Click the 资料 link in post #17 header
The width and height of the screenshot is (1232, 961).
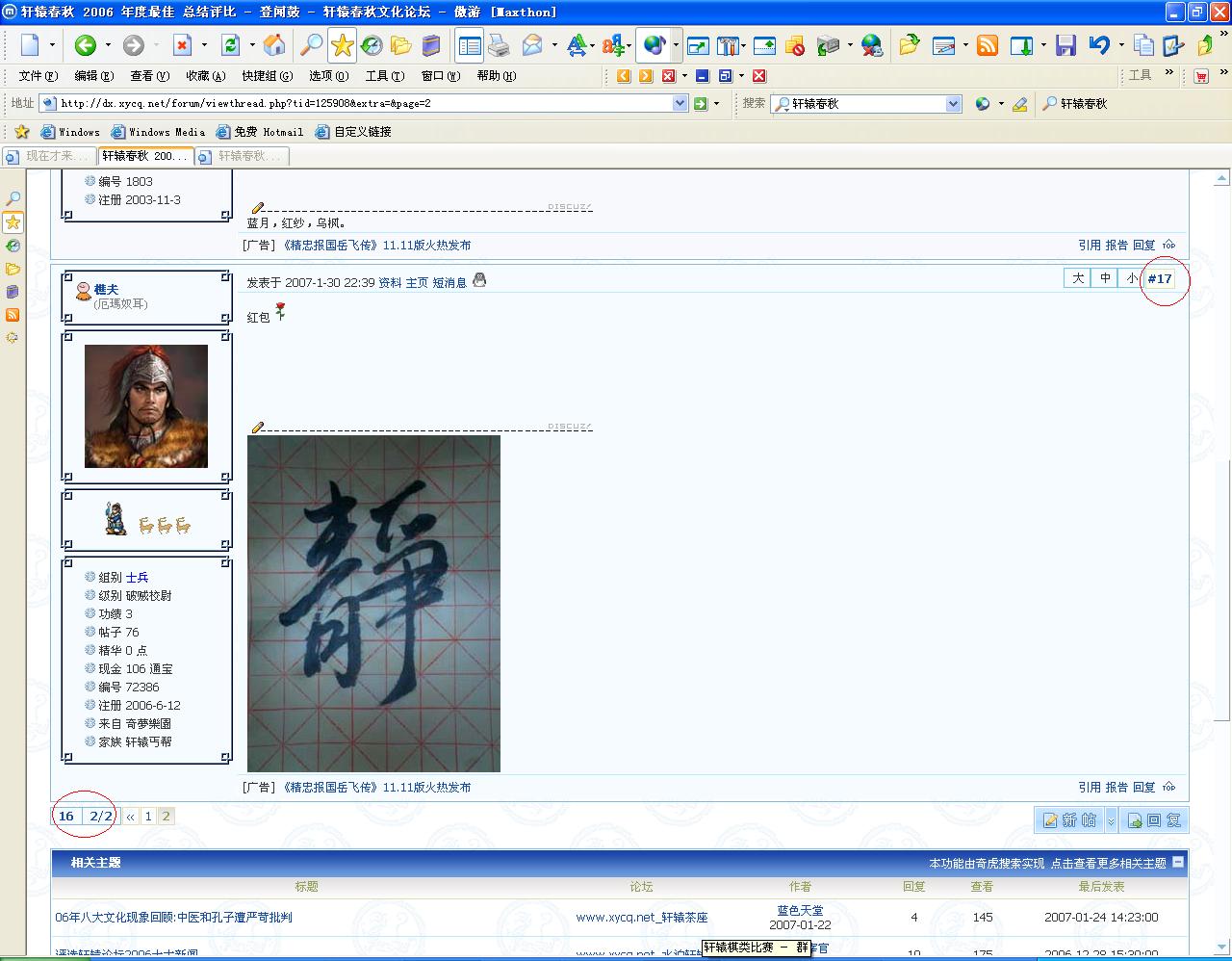pyautogui.click(x=390, y=283)
